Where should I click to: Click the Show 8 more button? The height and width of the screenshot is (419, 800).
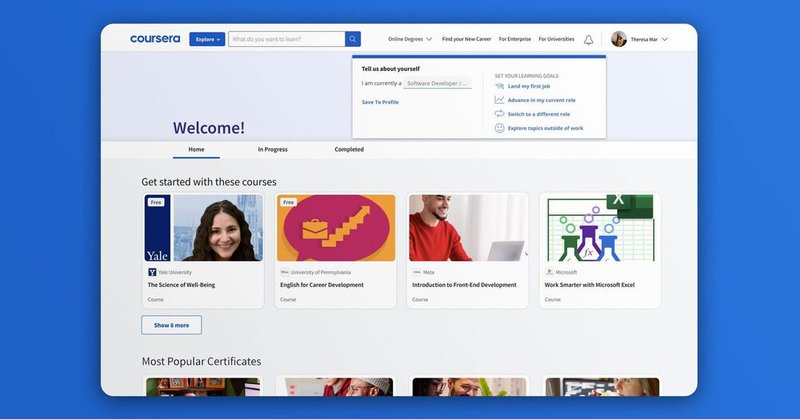(171, 325)
